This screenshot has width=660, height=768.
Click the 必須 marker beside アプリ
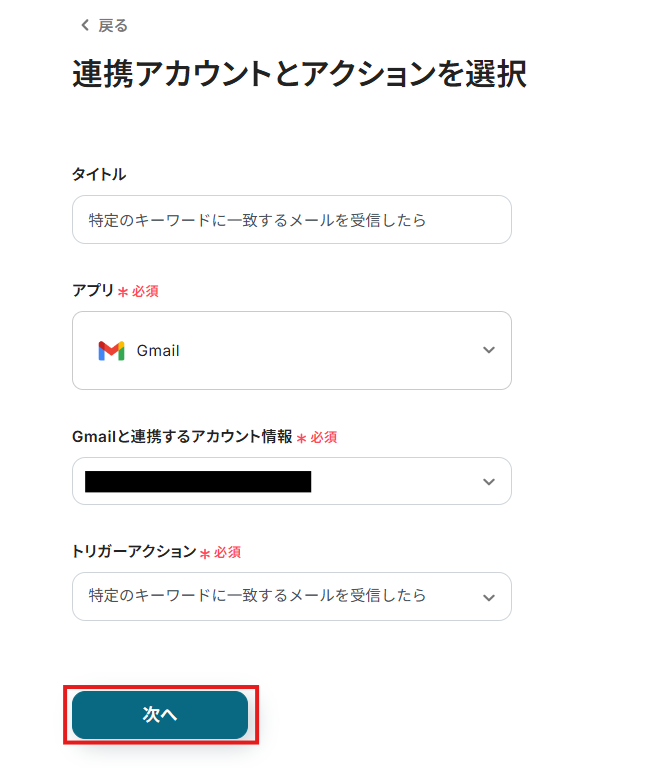(145, 292)
